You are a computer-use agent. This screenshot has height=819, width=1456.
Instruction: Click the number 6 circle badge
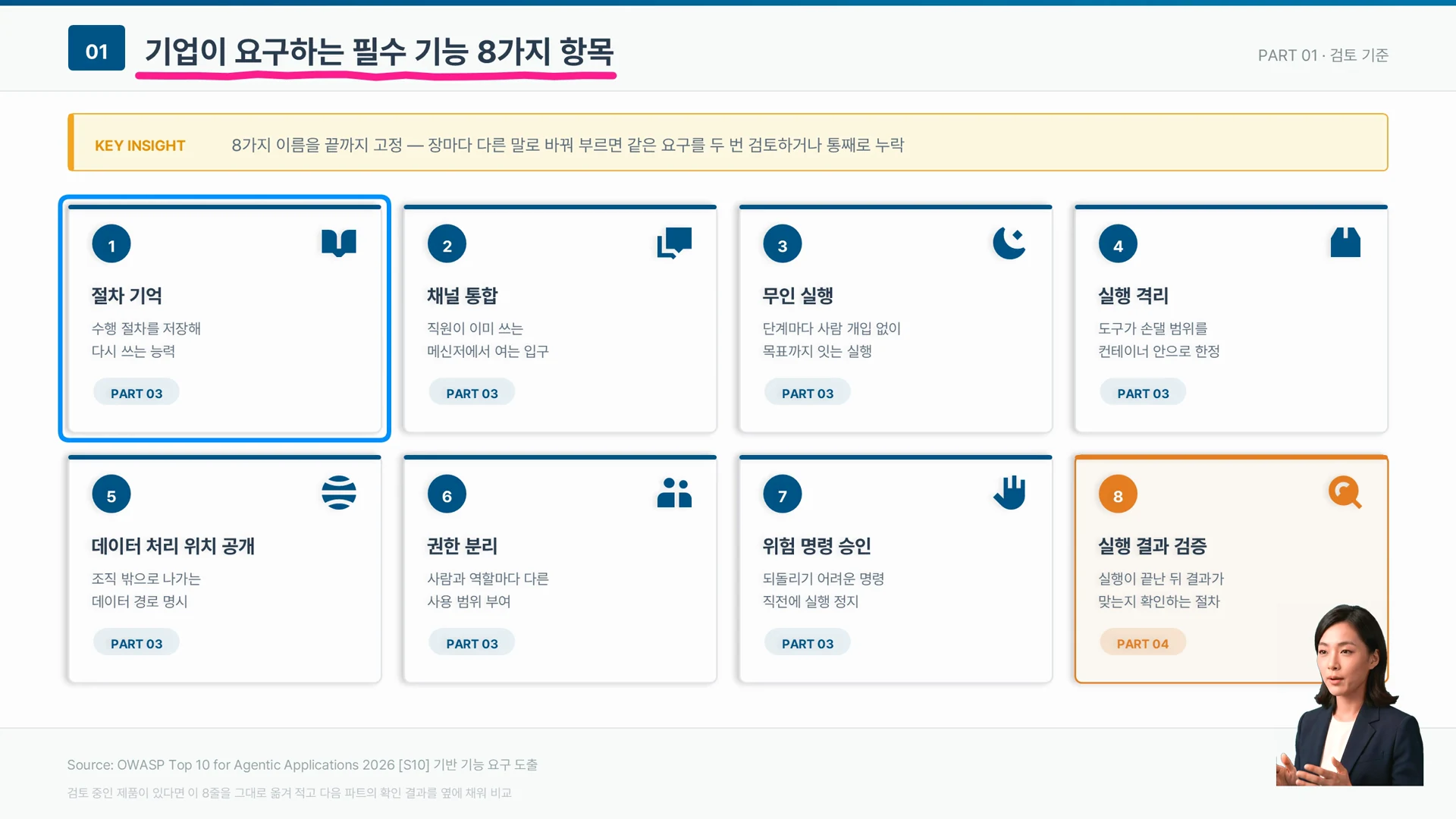pos(447,494)
